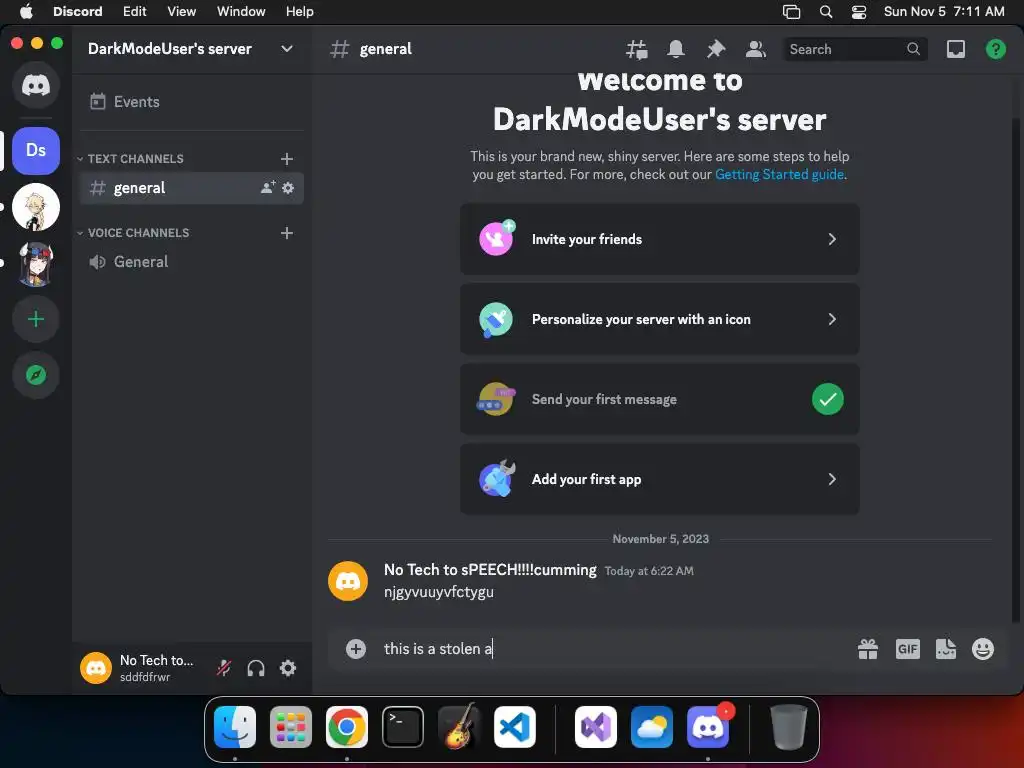
Task: Click the Invite your friends chevron
Action: pos(832,239)
